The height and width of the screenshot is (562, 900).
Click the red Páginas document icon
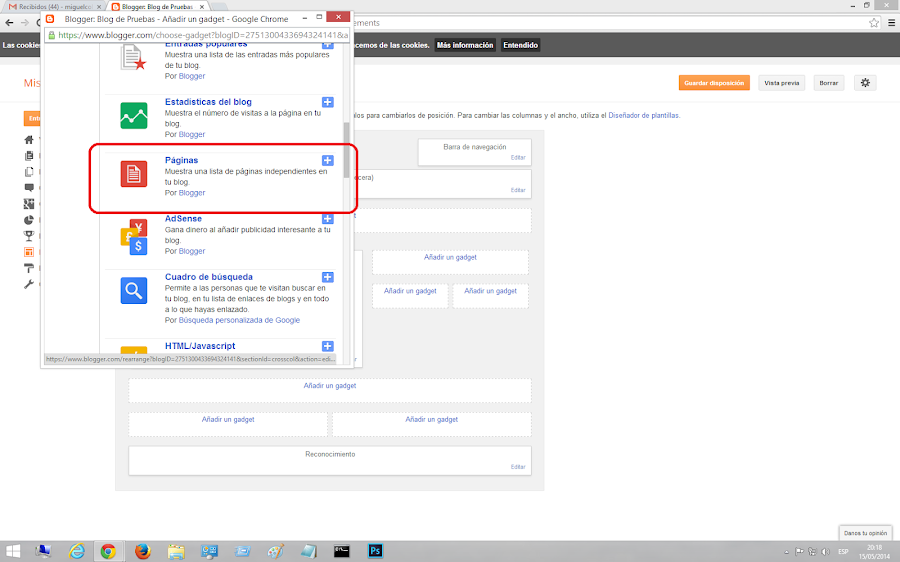[x=134, y=173]
